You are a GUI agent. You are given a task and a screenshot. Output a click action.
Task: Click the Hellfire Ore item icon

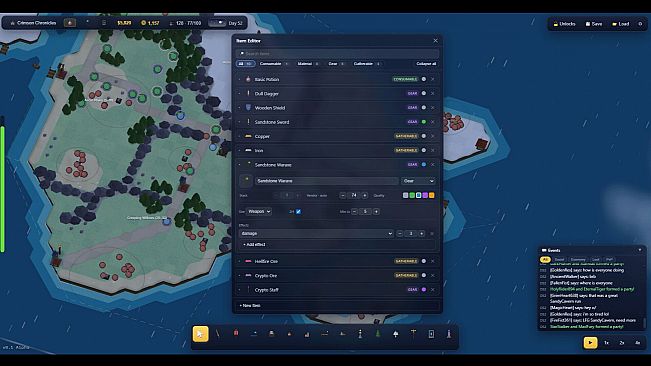pyautogui.click(x=248, y=261)
